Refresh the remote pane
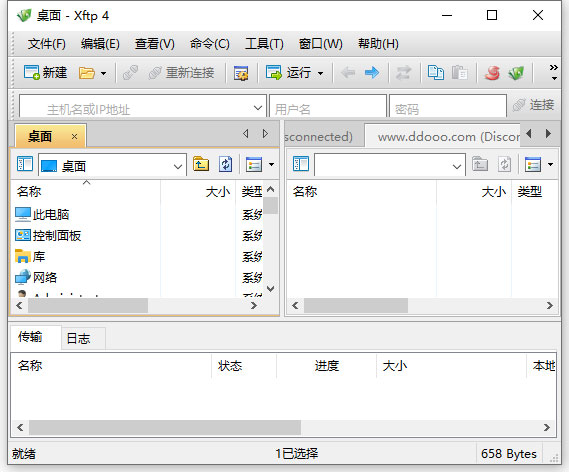Screen dimensions: 569x472 tap(504, 164)
